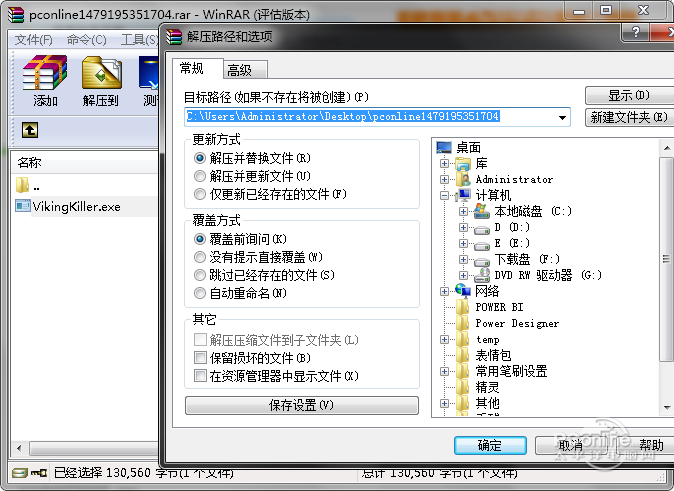Select the 表情包 folder icon
674x491 pixels.
[463, 355]
